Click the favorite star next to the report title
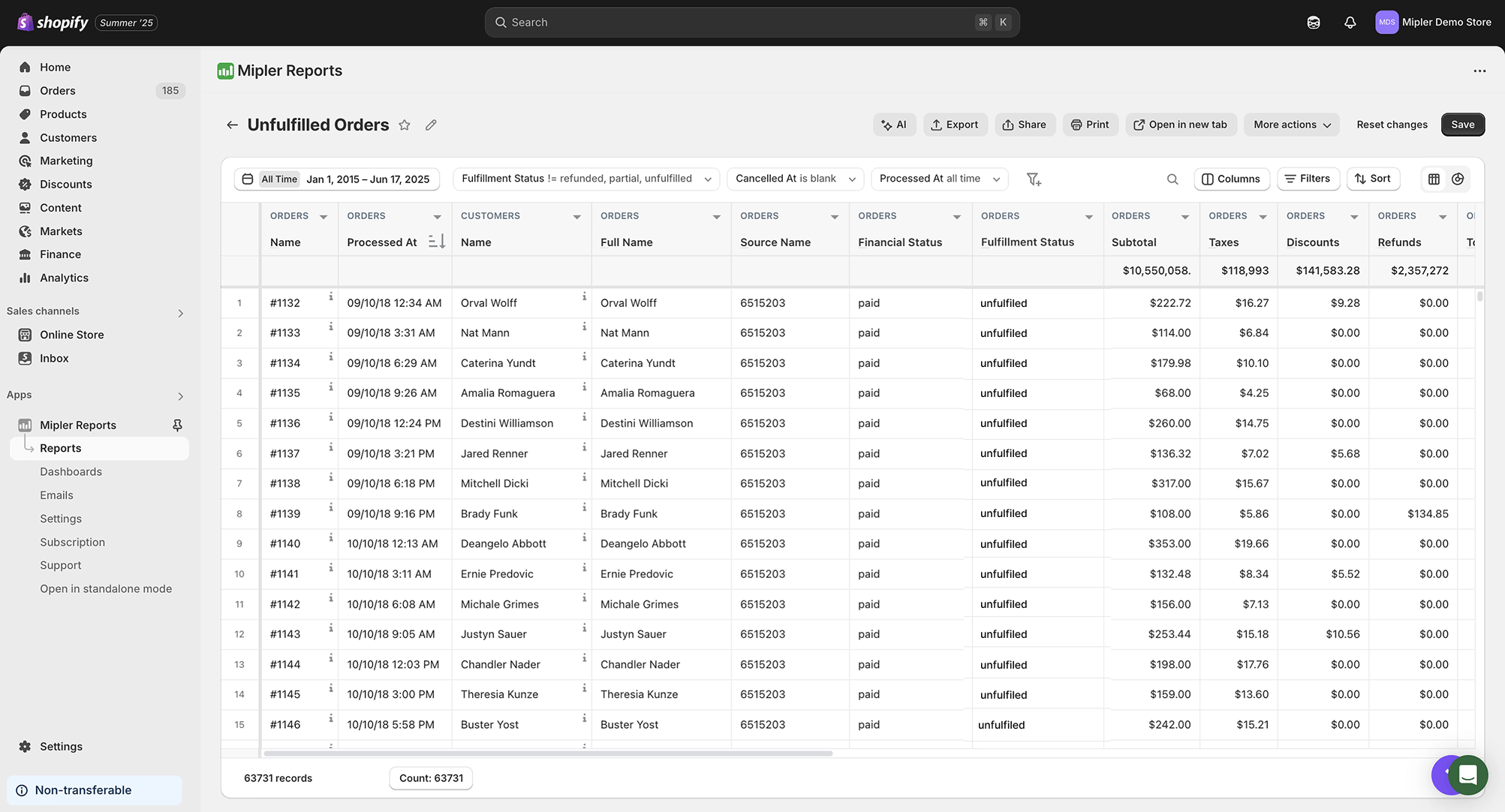 coord(405,125)
